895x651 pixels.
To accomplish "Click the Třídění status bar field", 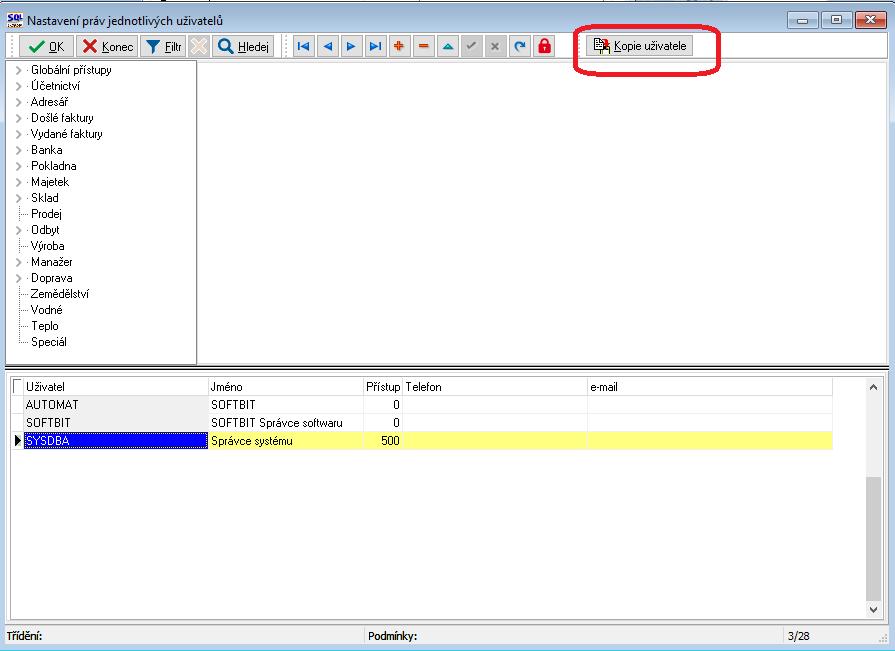I will [x=184, y=636].
